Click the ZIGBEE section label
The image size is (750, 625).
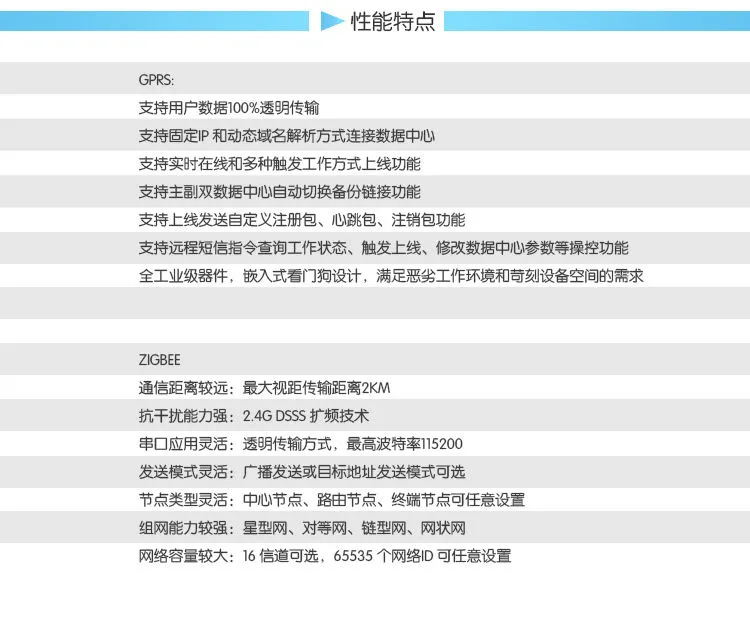click(x=159, y=360)
